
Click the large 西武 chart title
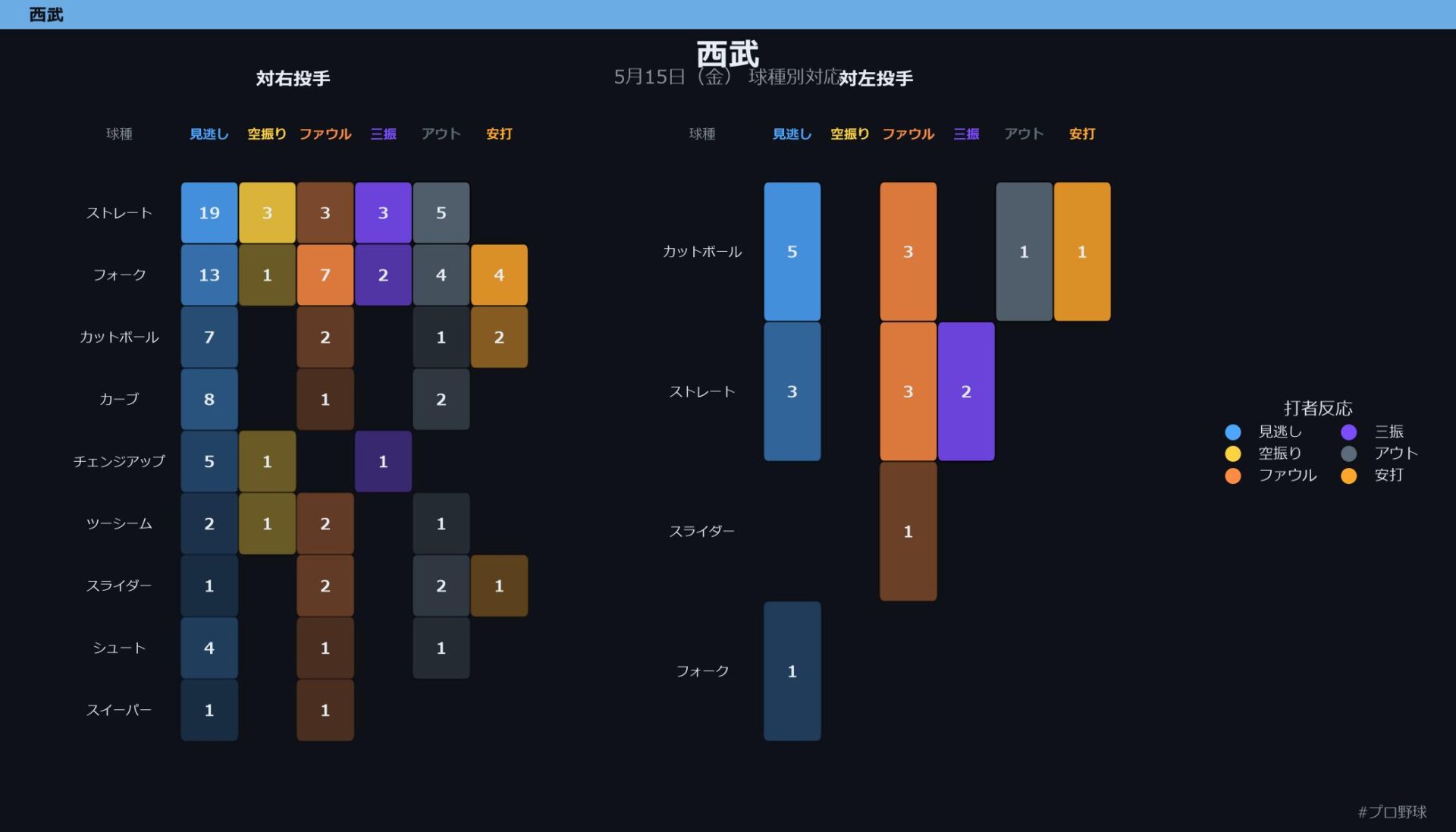(x=728, y=54)
